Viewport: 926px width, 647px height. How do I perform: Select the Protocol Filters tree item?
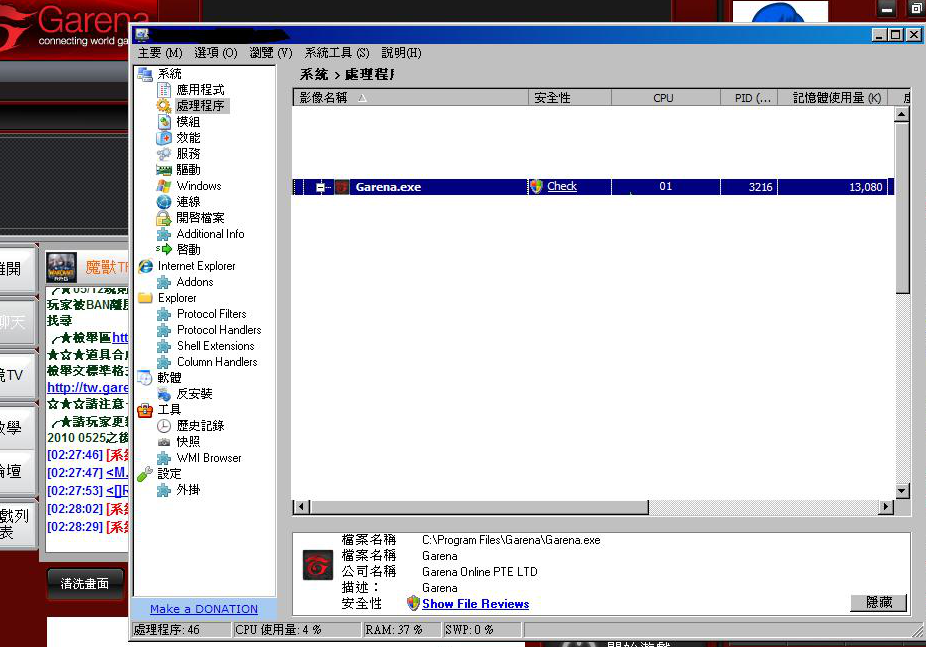tap(211, 314)
